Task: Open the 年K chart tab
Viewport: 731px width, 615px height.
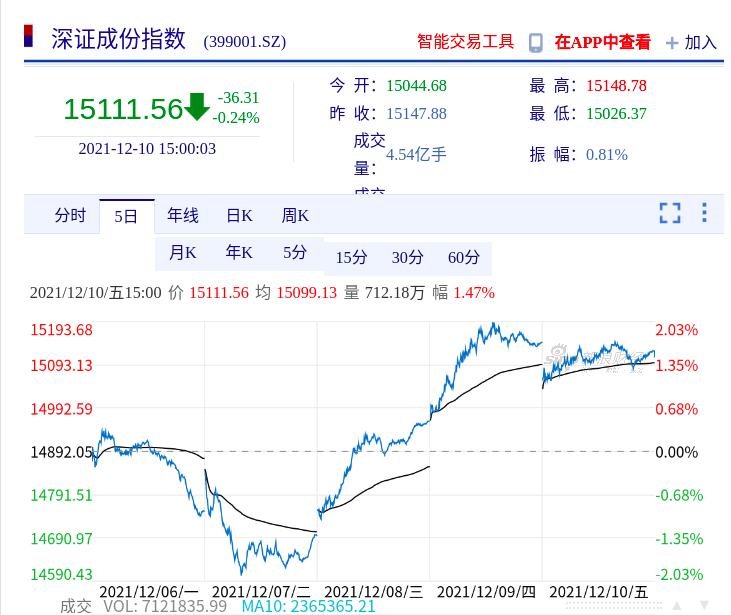Action: click(239, 253)
